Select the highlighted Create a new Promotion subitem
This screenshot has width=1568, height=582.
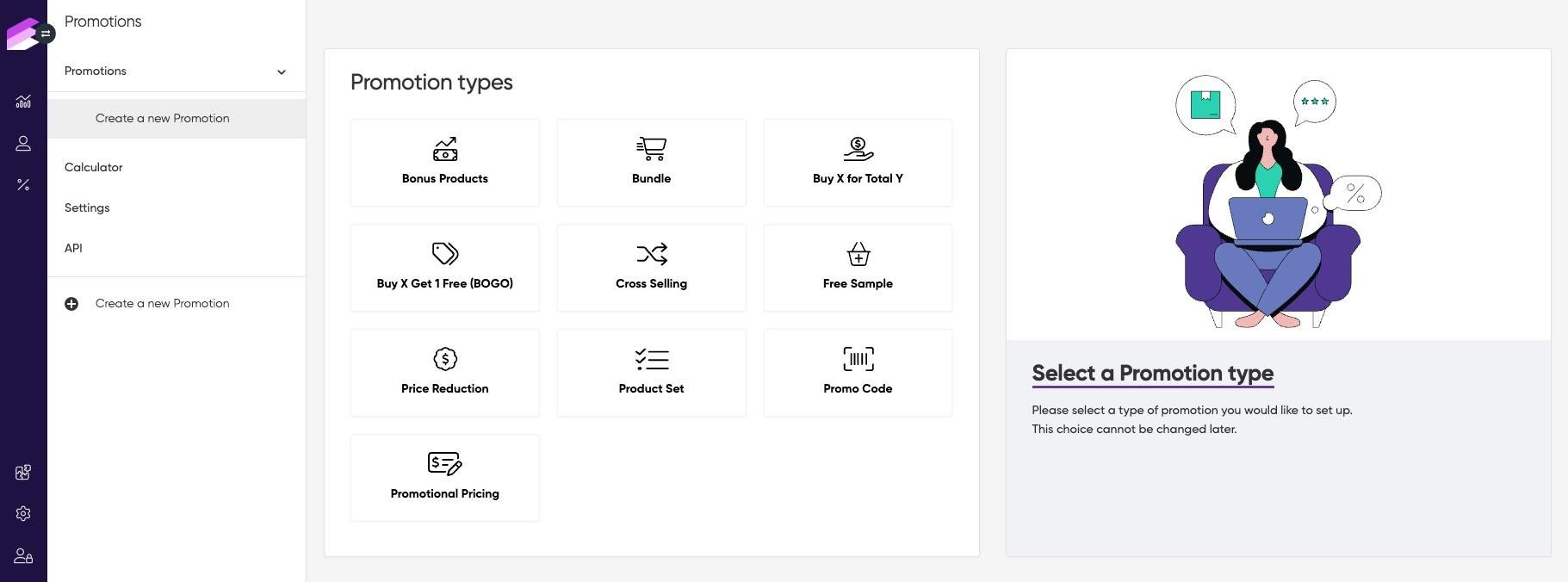pos(163,119)
